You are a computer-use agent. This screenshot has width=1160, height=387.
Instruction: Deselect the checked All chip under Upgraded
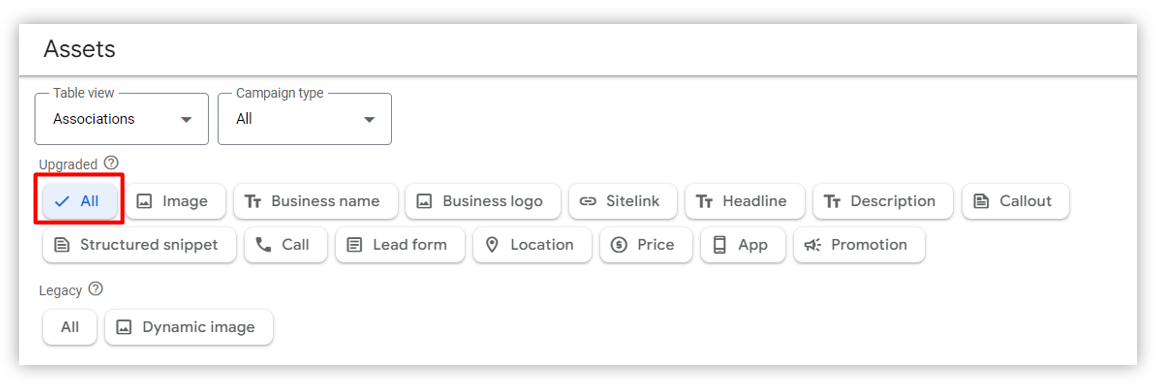(80, 201)
